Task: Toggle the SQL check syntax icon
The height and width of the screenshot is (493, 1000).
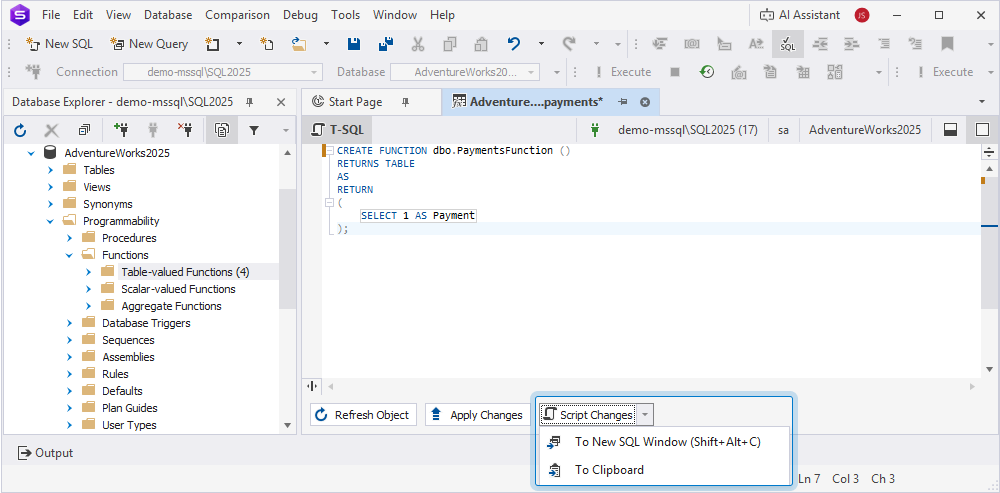Action: point(788,44)
